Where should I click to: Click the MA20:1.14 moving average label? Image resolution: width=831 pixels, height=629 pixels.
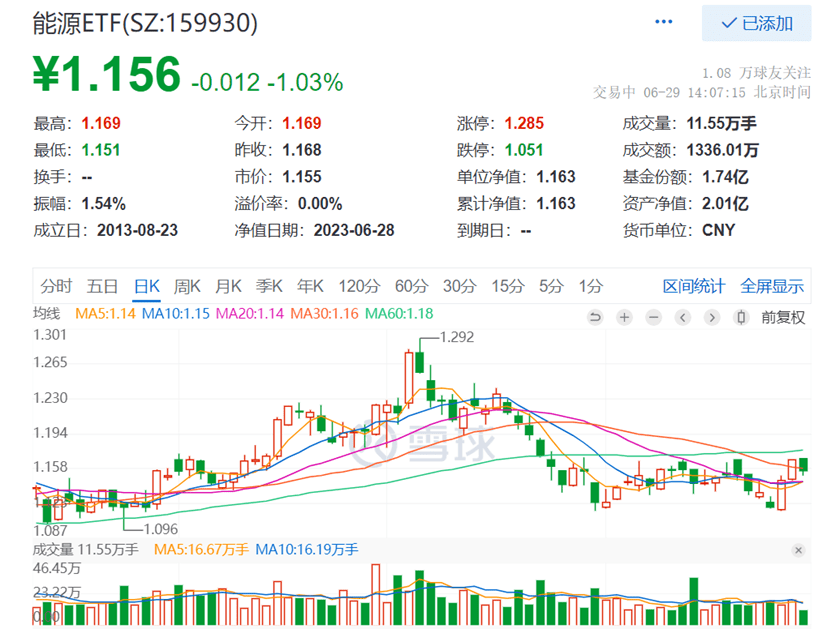pyautogui.click(x=250, y=314)
